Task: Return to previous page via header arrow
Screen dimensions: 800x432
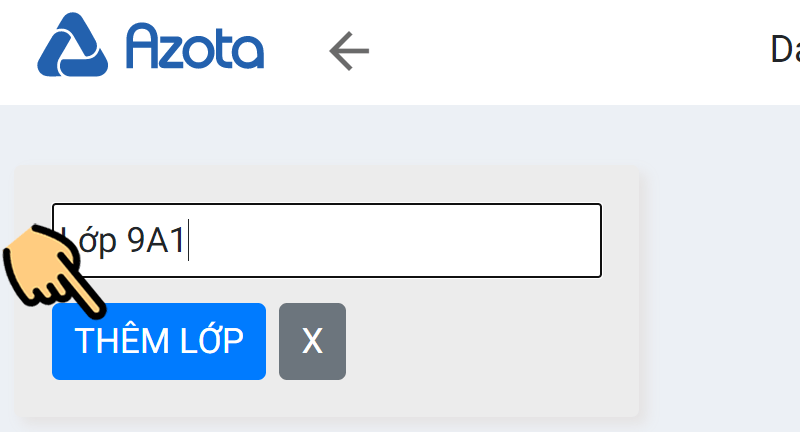Action: point(349,50)
